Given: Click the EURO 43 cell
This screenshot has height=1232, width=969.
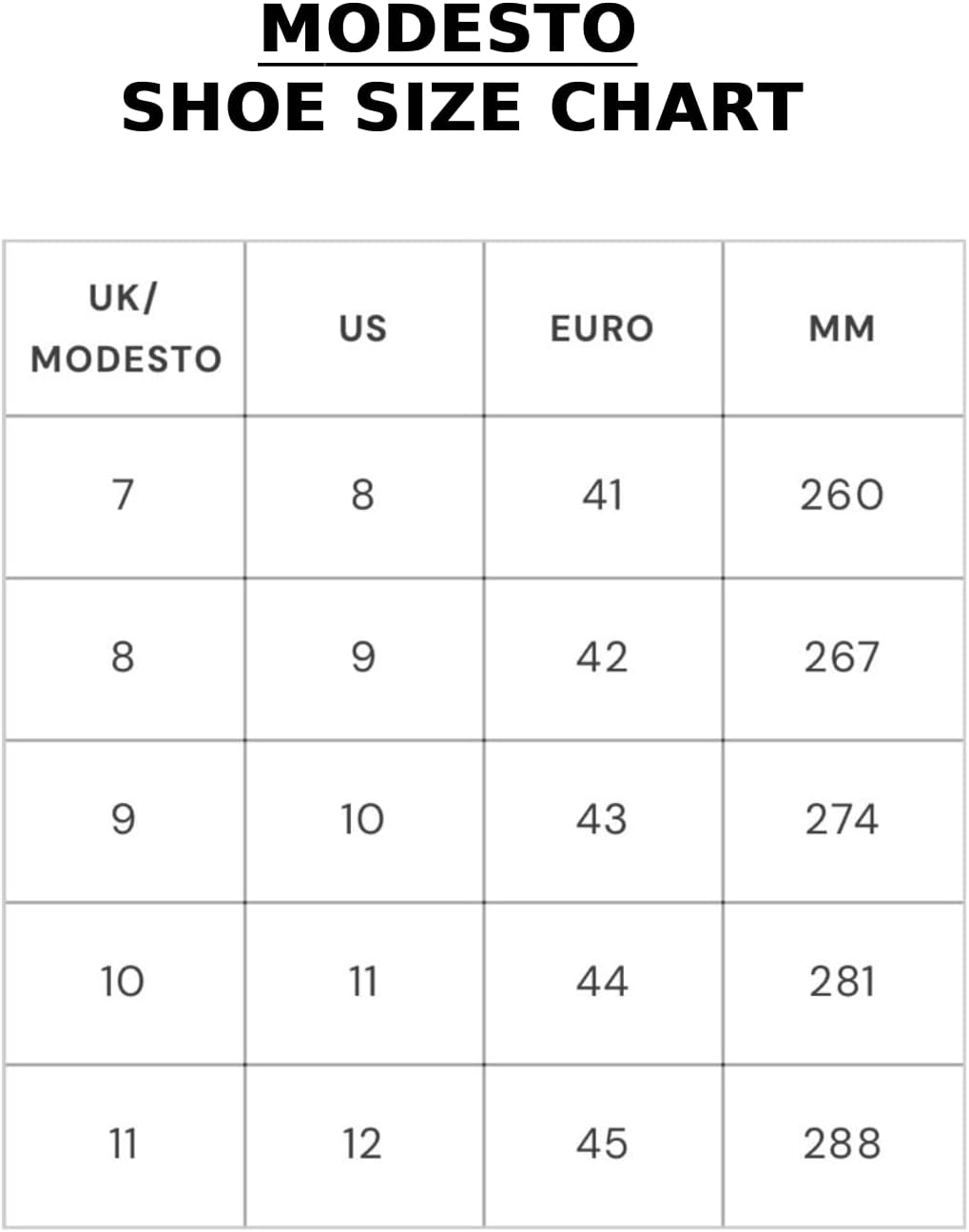Looking at the screenshot, I should [x=602, y=819].
